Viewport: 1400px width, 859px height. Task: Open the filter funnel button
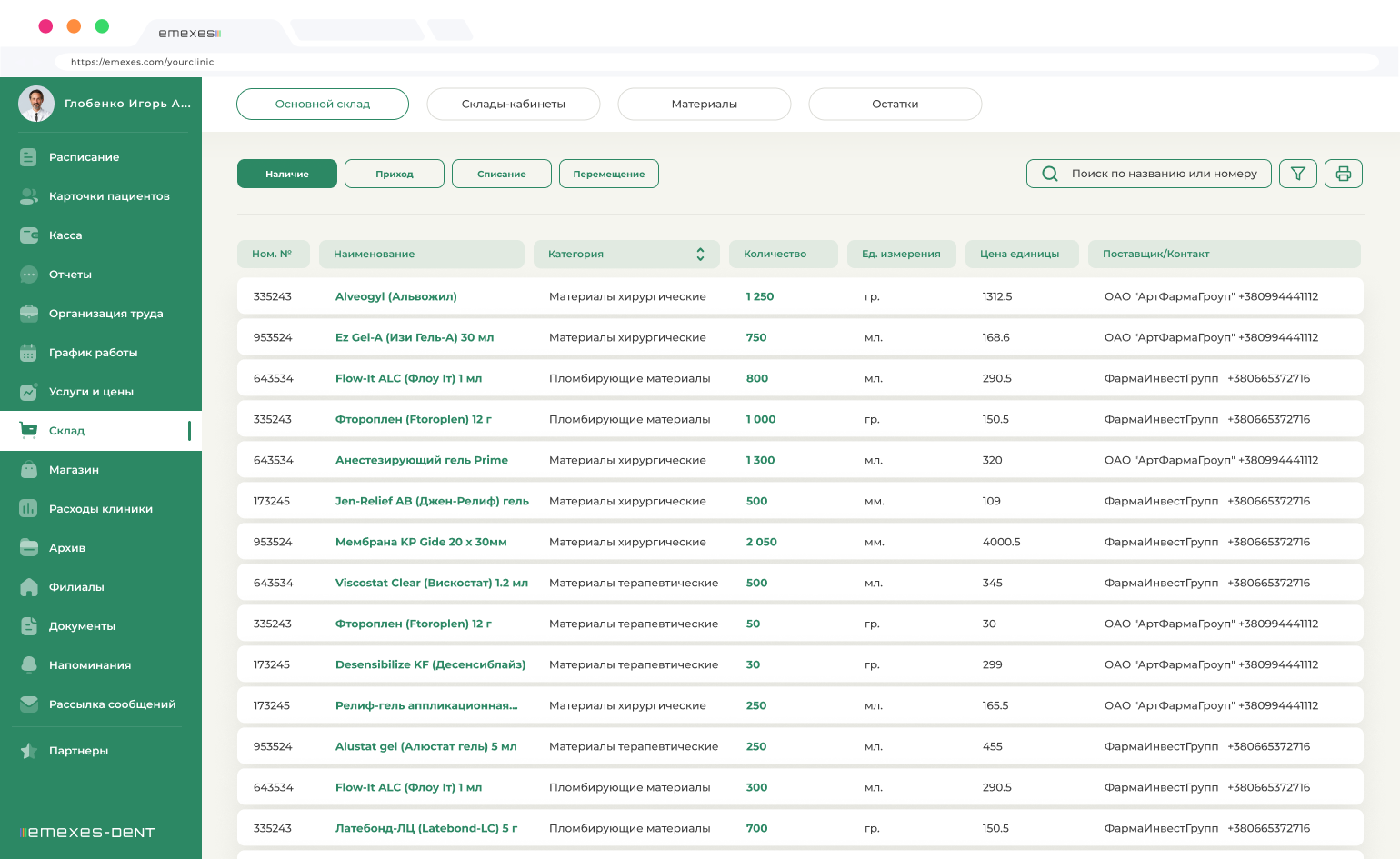click(1298, 174)
